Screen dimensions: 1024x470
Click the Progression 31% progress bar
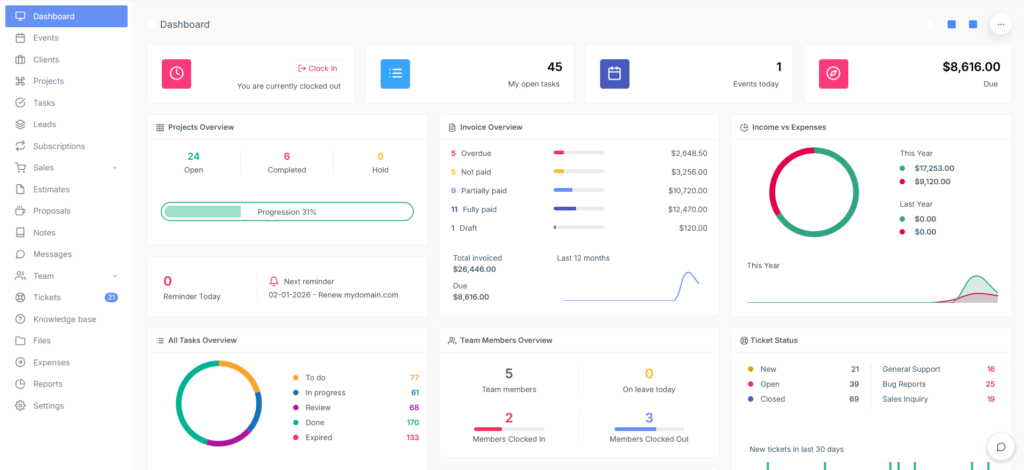tap(287, 212)
